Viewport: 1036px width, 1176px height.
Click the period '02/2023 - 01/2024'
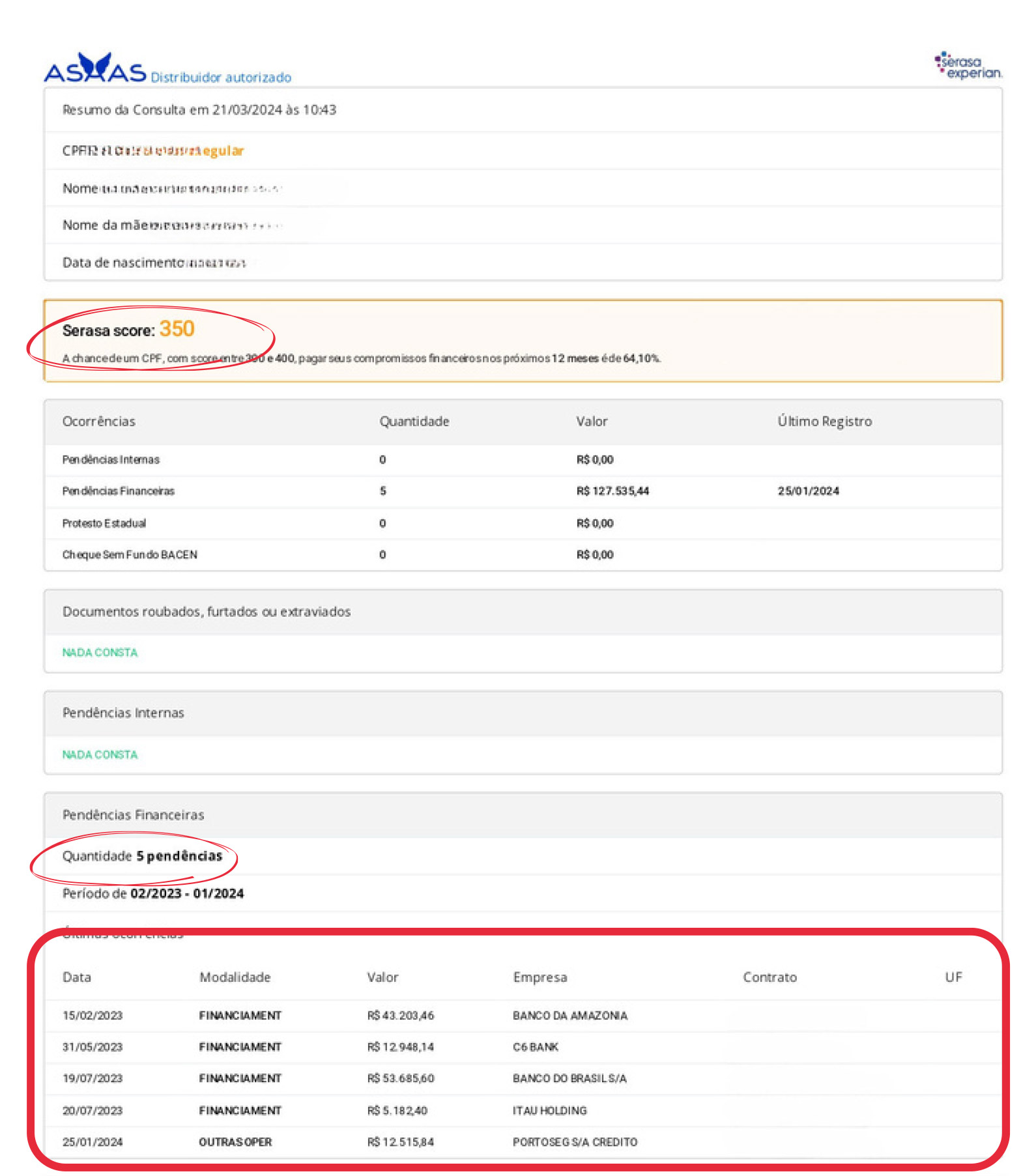tap(187, 894)
